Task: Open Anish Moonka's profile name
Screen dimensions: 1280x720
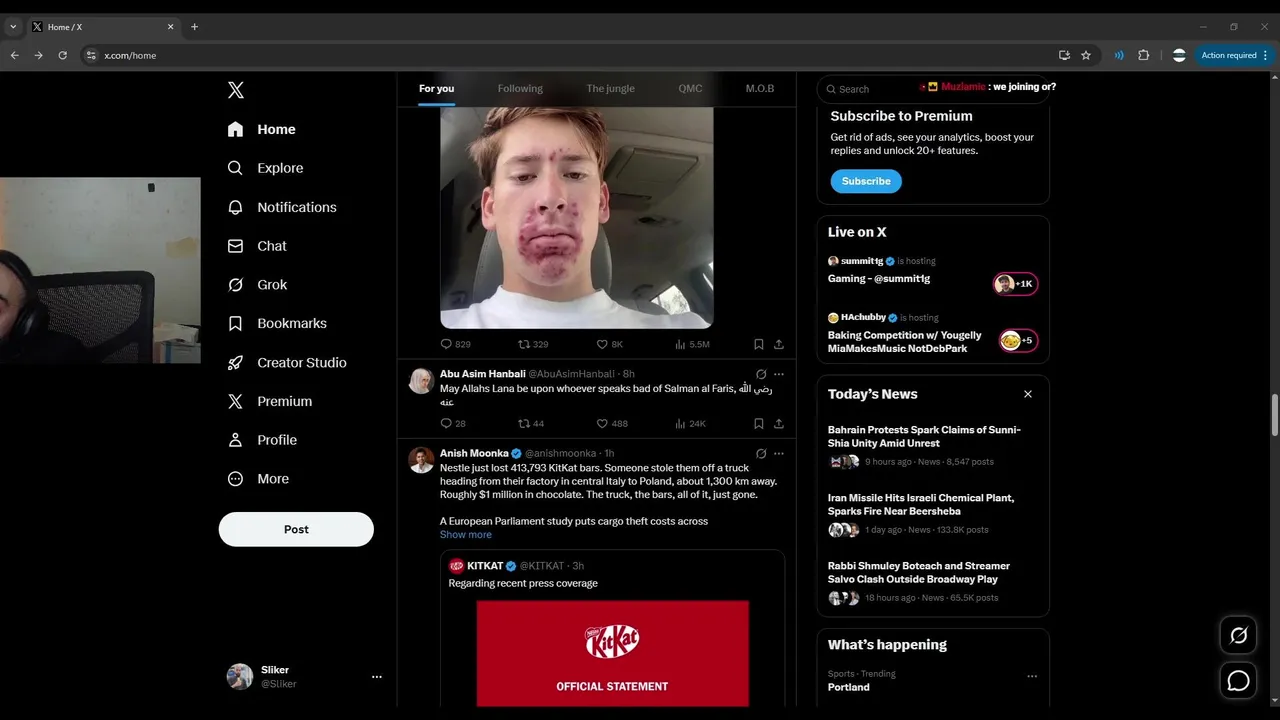Action: tap(474, 453)
